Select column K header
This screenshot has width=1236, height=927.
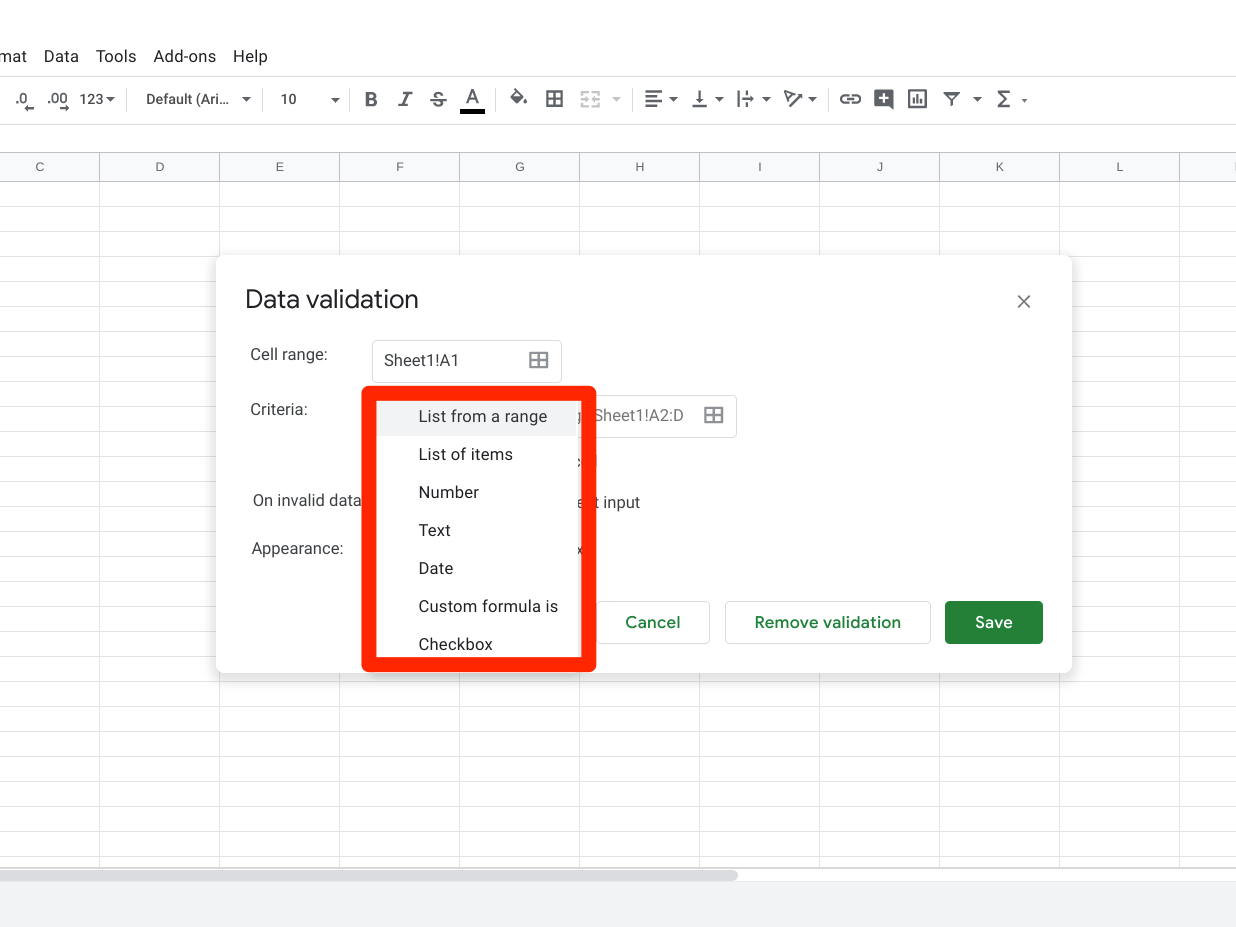1000,167
